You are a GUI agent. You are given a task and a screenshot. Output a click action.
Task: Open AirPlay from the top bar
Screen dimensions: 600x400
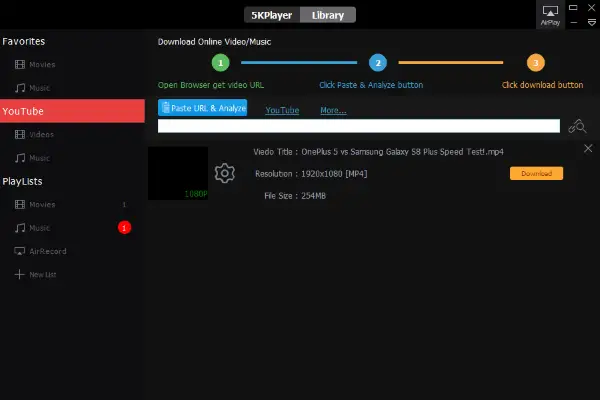point(550,15)
